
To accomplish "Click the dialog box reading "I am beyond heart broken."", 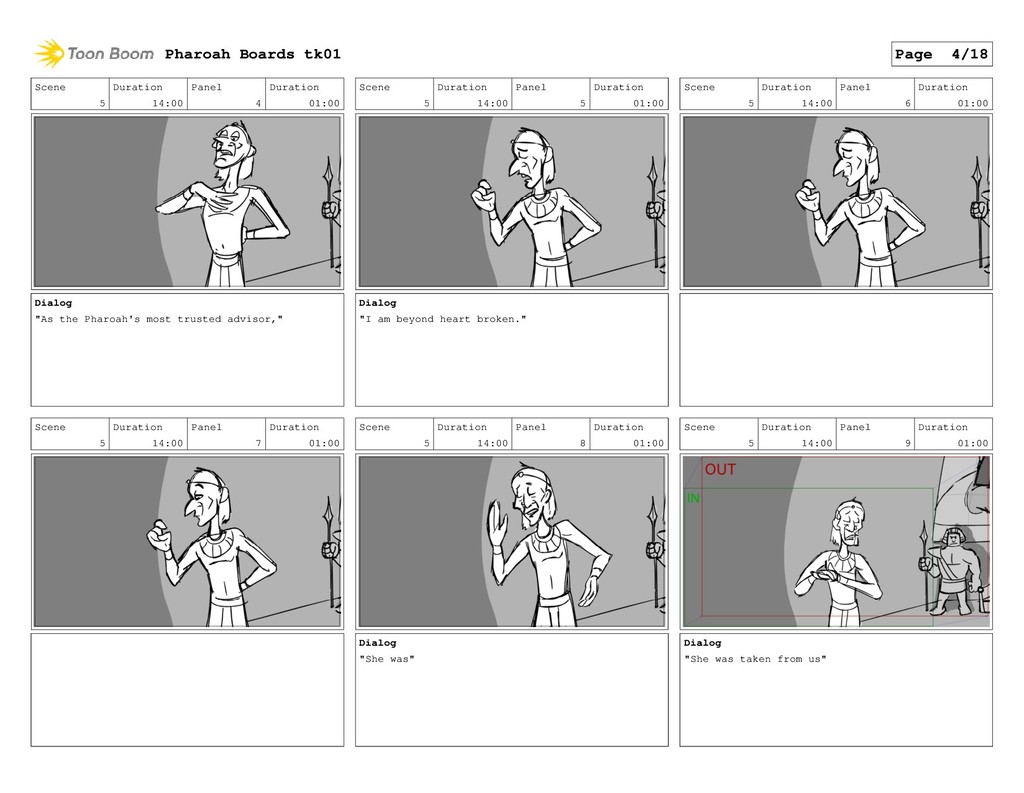I will [x=512, y=350].
